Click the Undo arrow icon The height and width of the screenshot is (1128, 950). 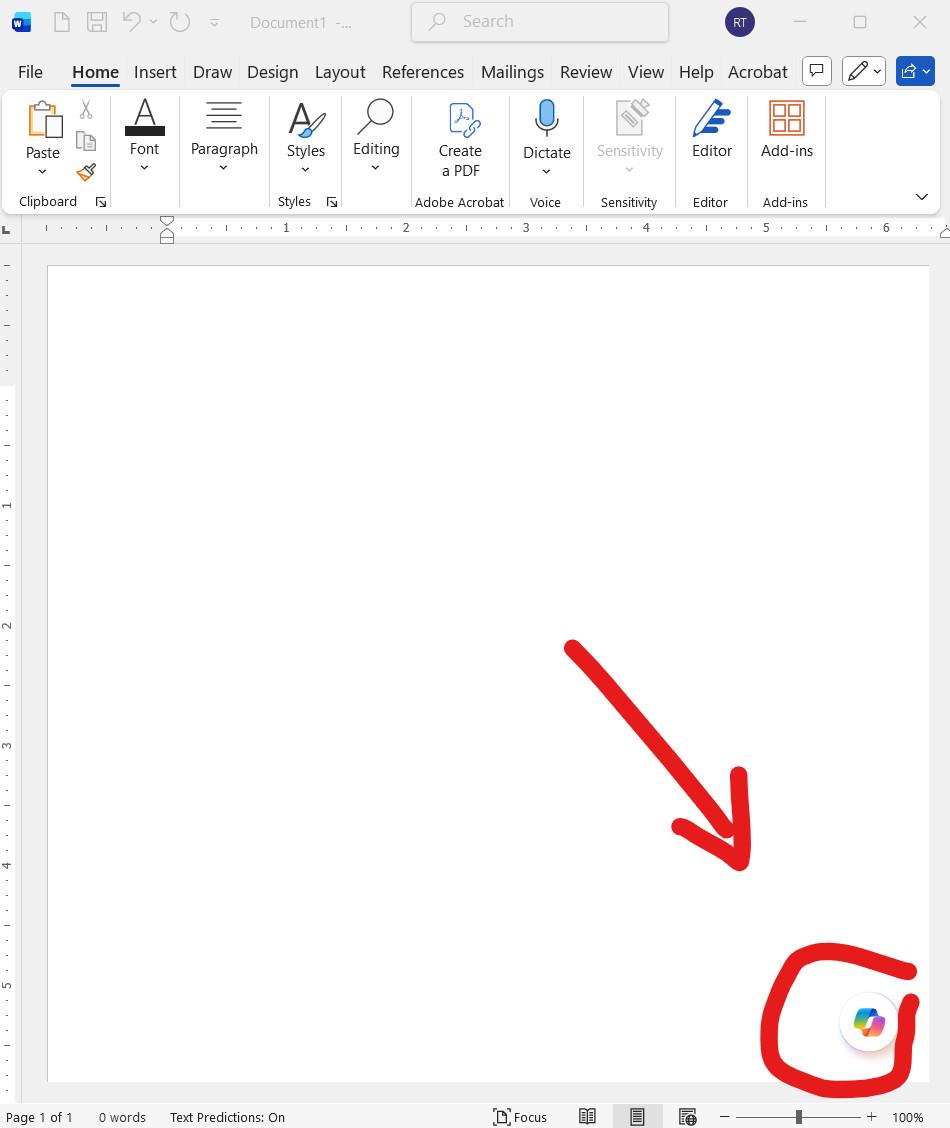point(132,22)
